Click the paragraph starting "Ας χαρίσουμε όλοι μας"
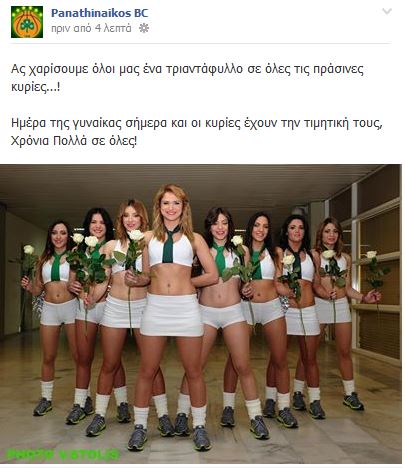Image resolution: width=405 pixels, height=468 pixels. [x=187, y=78]
